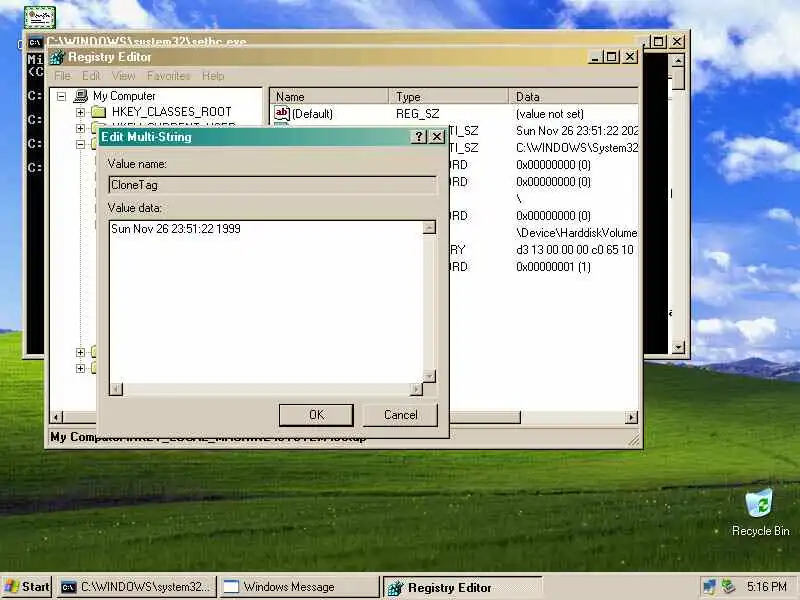The width and height of the screenshot is (800, 600).
Task: Open the View menu in Registry Editor
Action: (123, 76)
